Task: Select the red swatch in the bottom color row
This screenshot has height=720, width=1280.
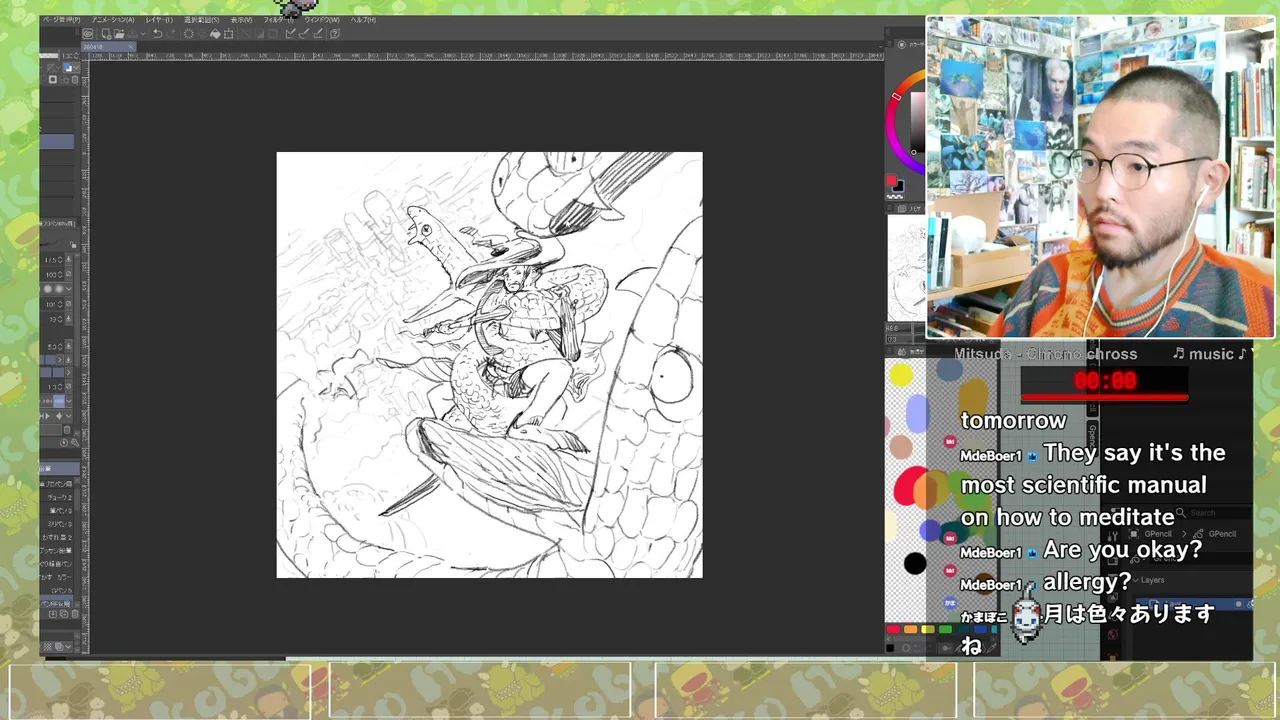Action: pyautogui.click(x=893, y=629)
